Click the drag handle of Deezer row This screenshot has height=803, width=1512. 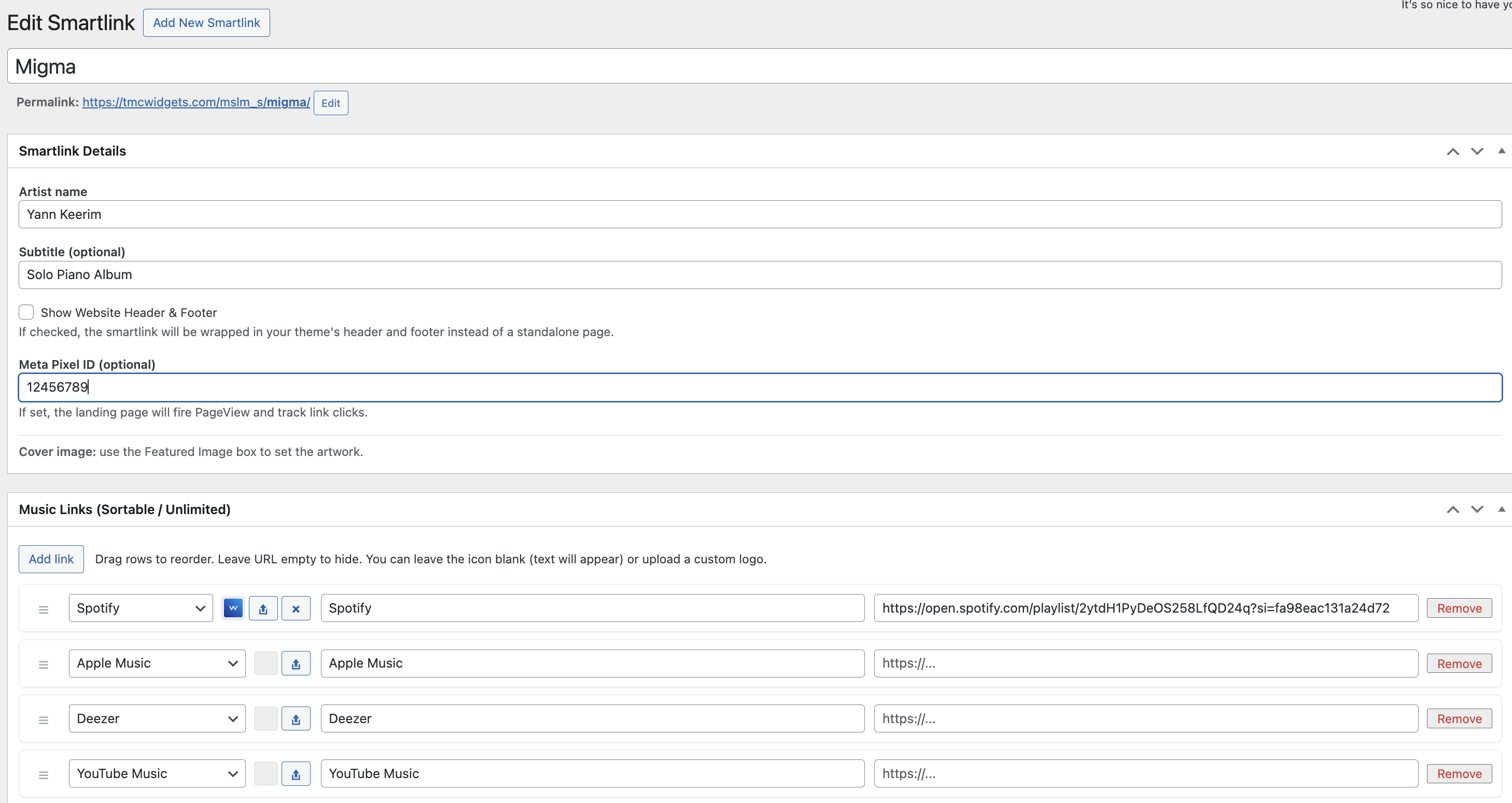tap(44, 719)
